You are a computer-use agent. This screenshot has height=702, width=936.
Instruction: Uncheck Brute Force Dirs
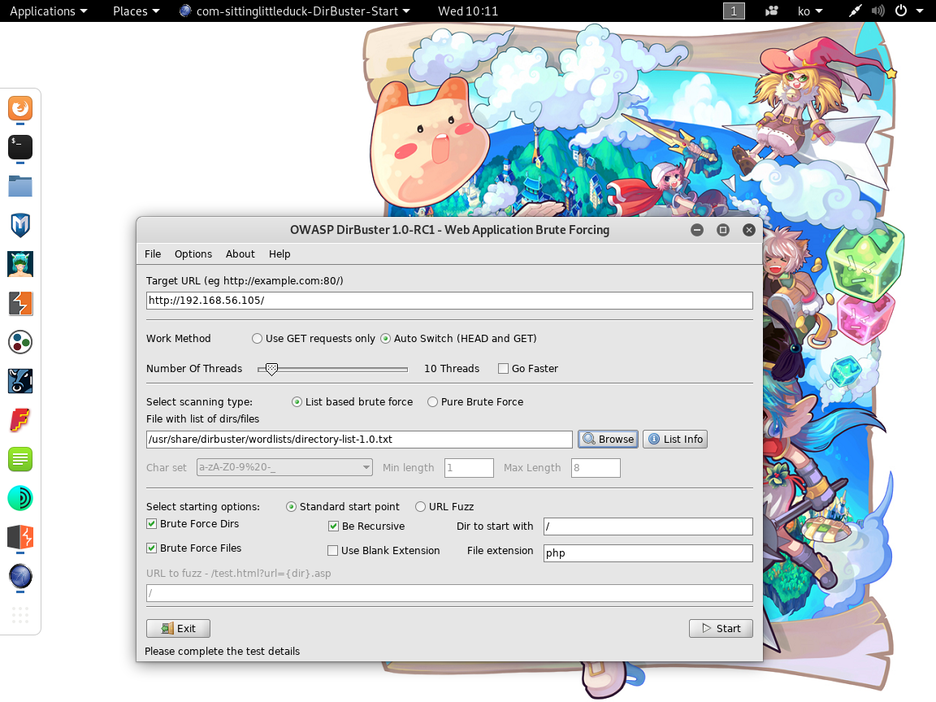(x=152, y=524)
